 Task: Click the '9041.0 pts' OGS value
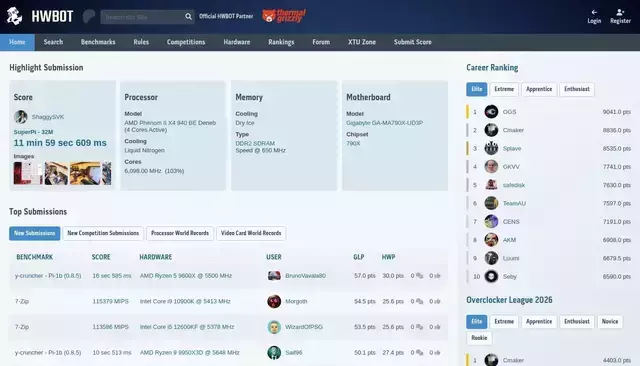click(x=617, y=112)
